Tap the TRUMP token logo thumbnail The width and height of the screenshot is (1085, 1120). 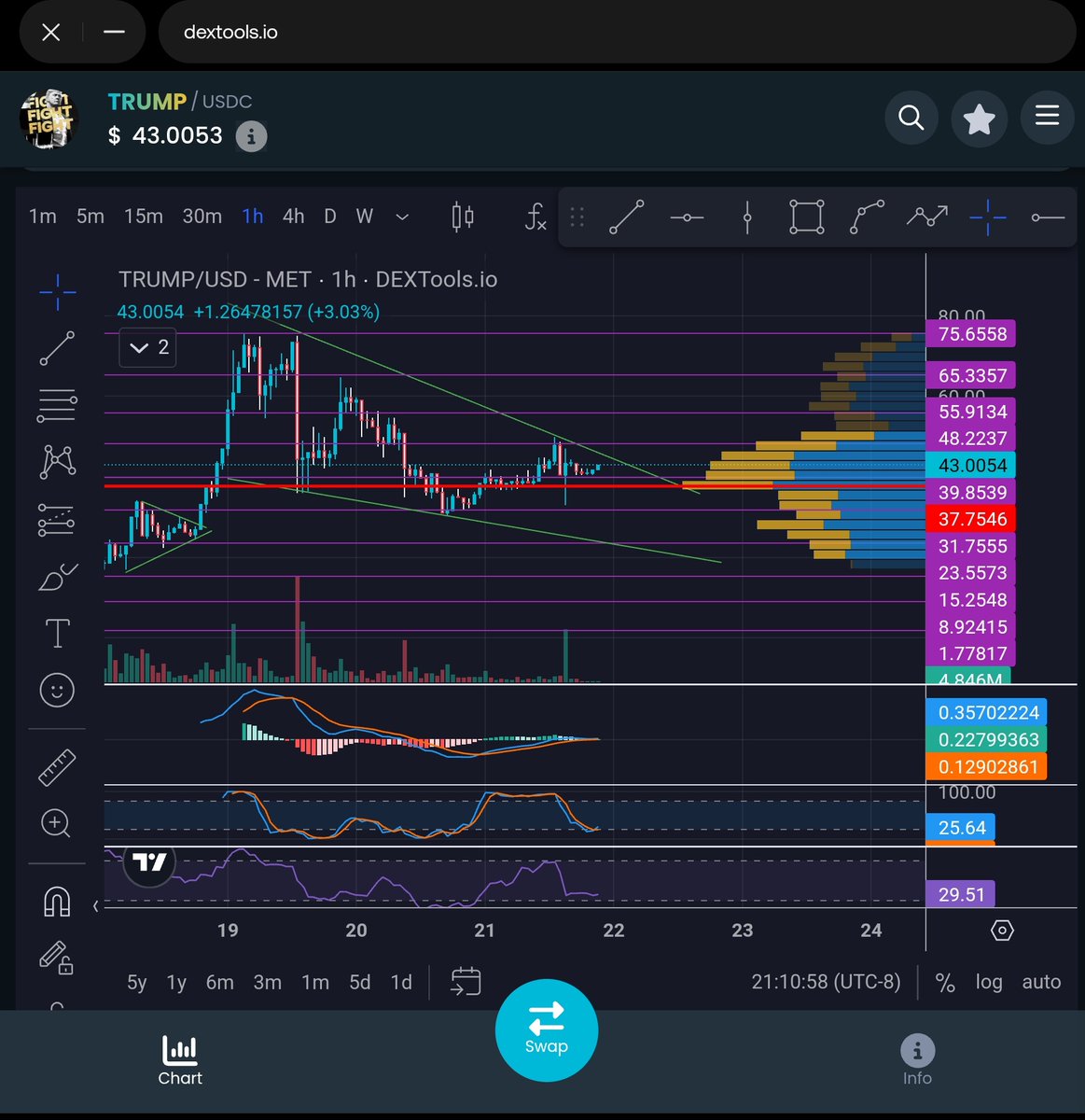click(49, 119)
